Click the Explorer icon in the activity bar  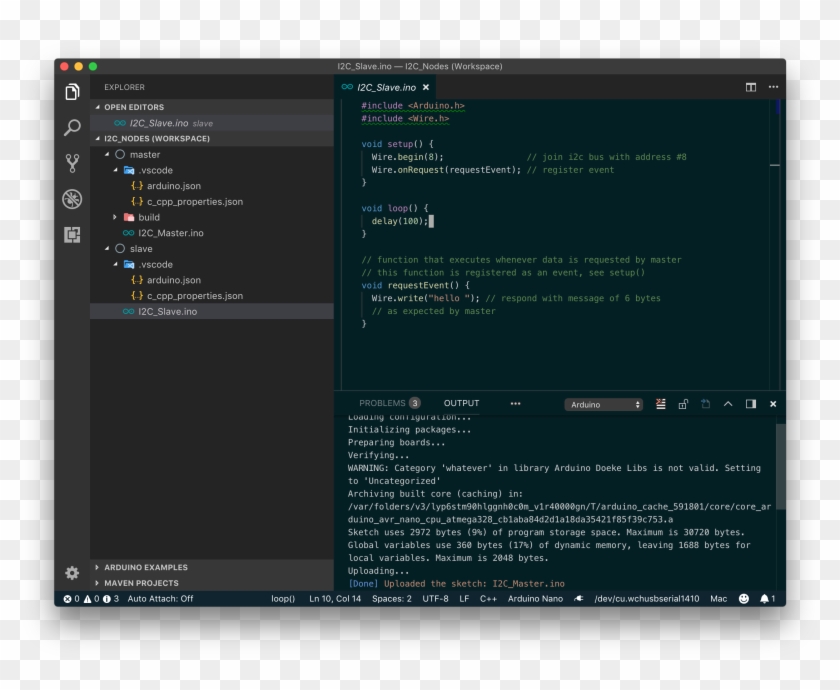70,90
